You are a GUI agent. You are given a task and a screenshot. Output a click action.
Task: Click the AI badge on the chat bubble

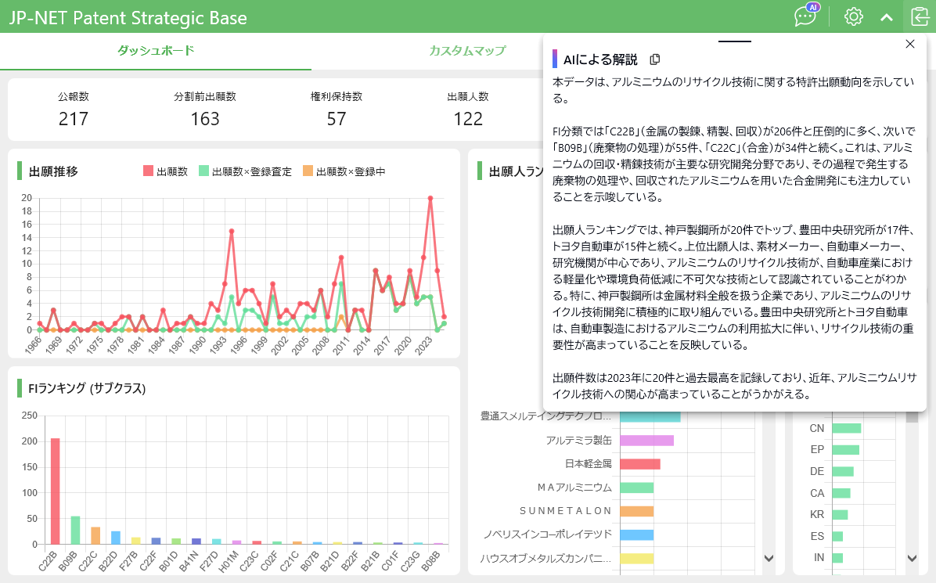(x=813, y=7)
